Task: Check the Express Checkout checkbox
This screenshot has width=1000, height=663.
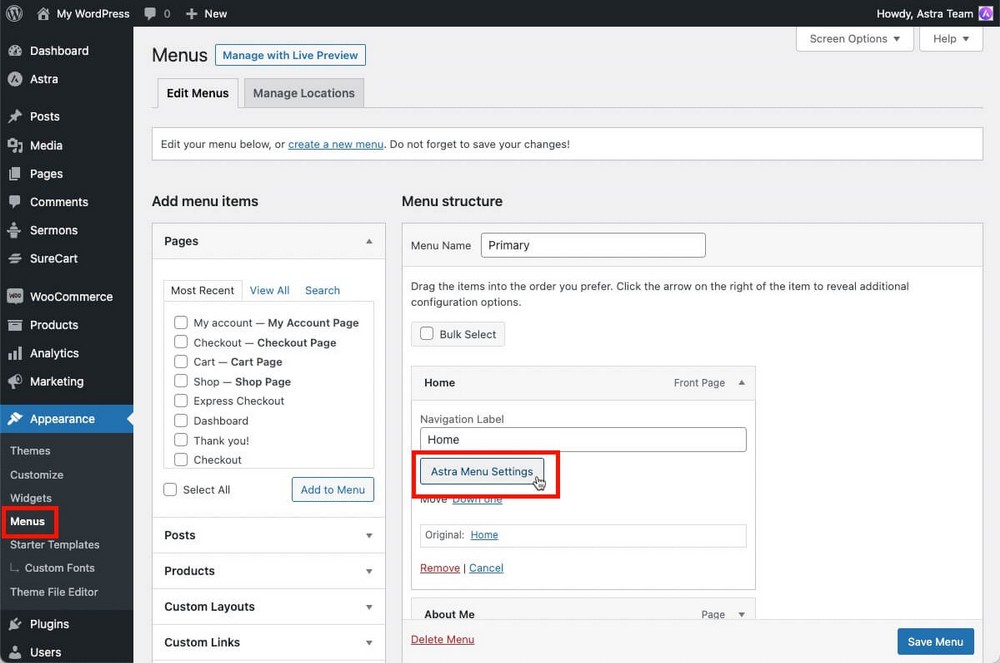Action: point(181,400)
